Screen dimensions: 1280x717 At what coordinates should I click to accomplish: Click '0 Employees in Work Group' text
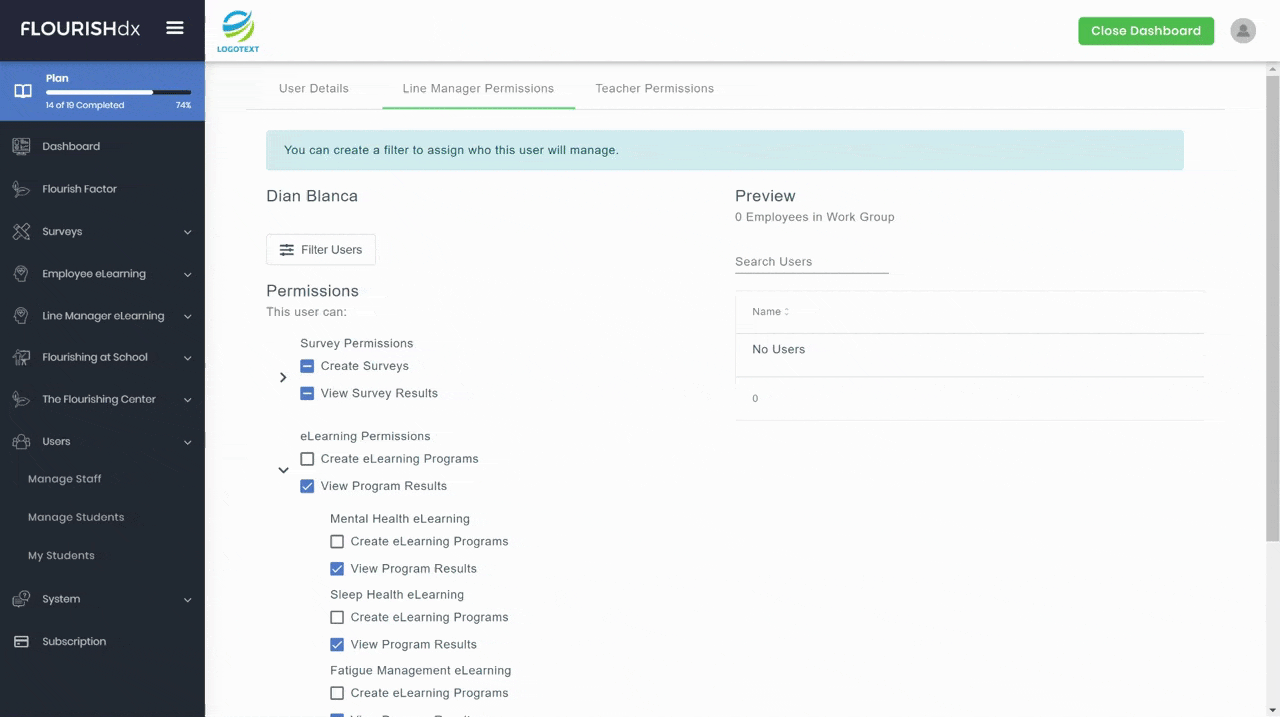click(815, 217)
